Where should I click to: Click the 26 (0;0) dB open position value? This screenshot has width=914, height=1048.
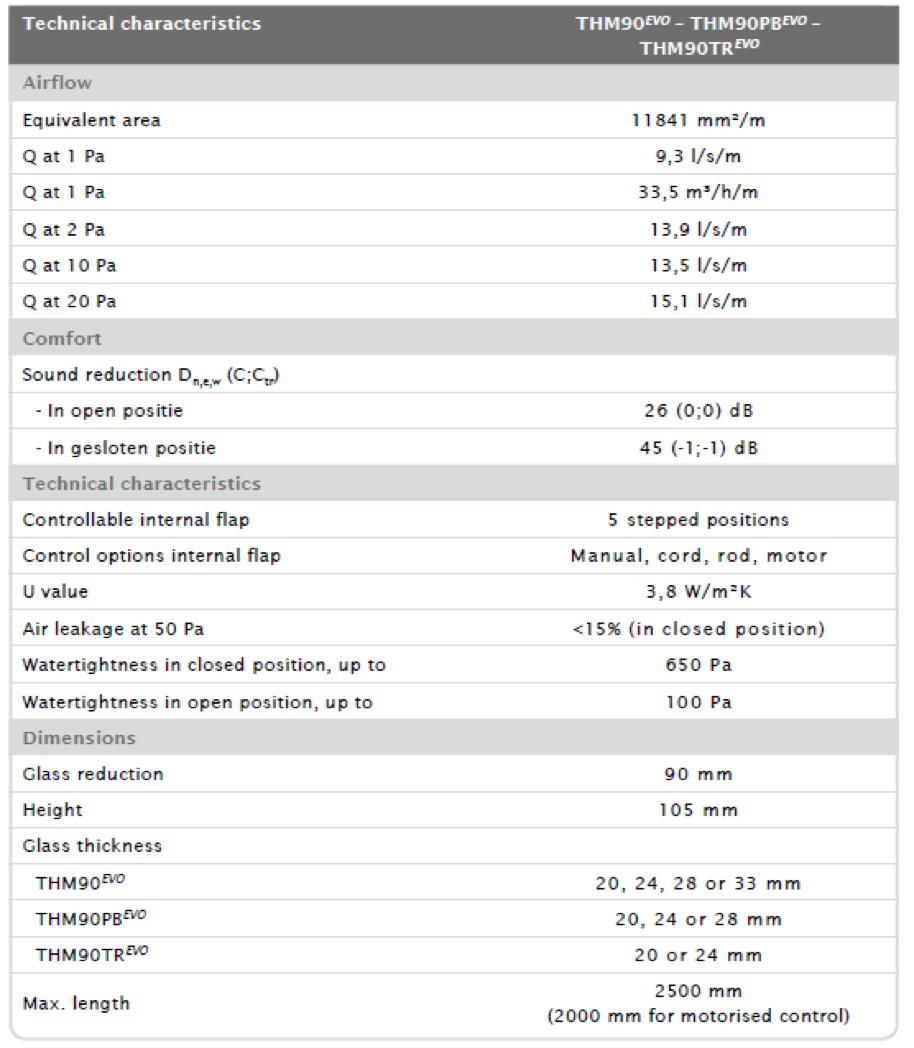(x=698, y=410)
